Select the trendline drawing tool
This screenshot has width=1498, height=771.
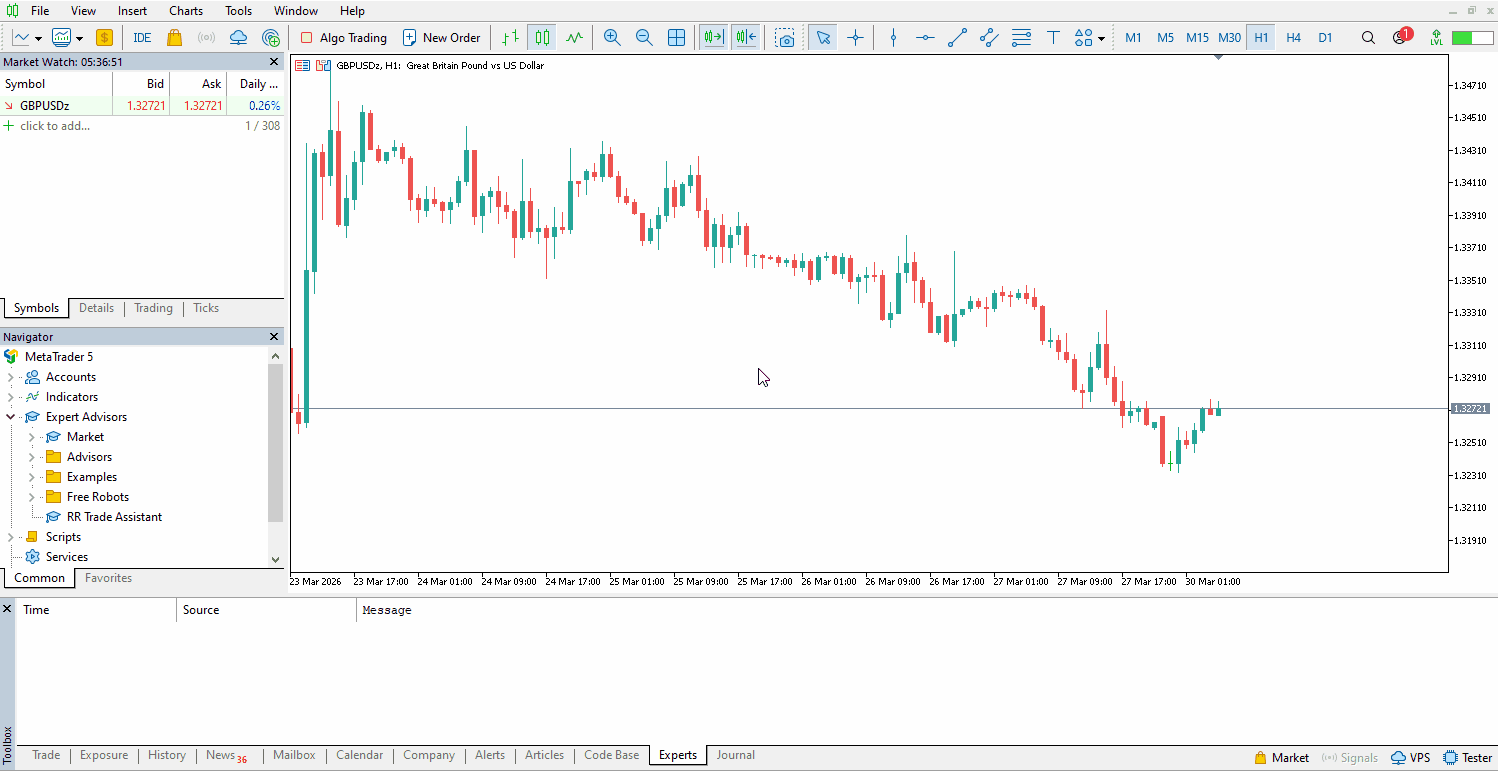coord(957,38)
